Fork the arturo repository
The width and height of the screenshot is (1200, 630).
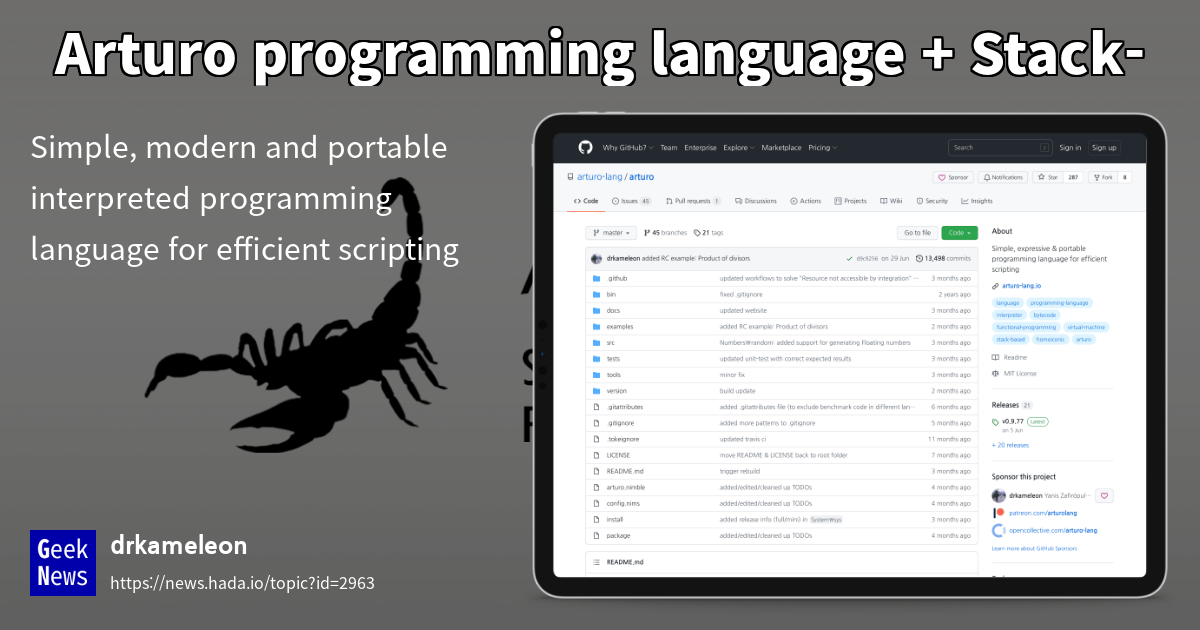tap(1105, 177)
